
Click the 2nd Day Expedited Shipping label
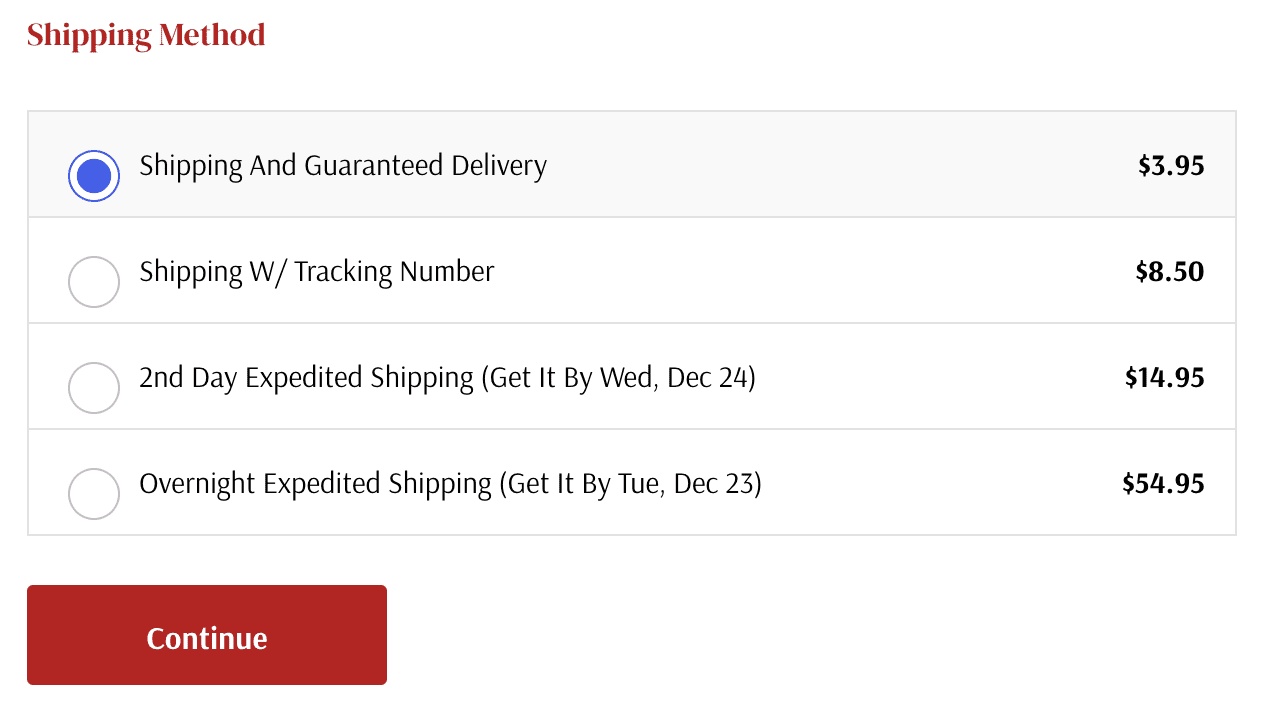tap(306, 378)
